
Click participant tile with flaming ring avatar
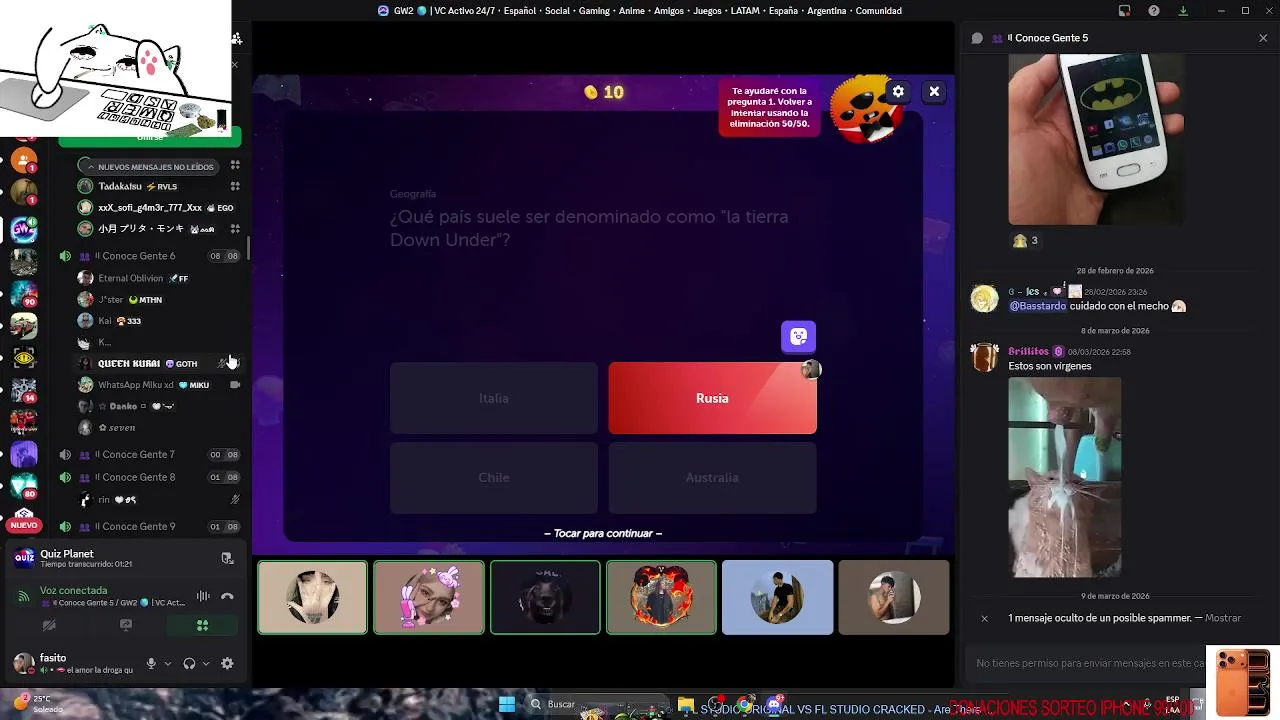[661, 597]
